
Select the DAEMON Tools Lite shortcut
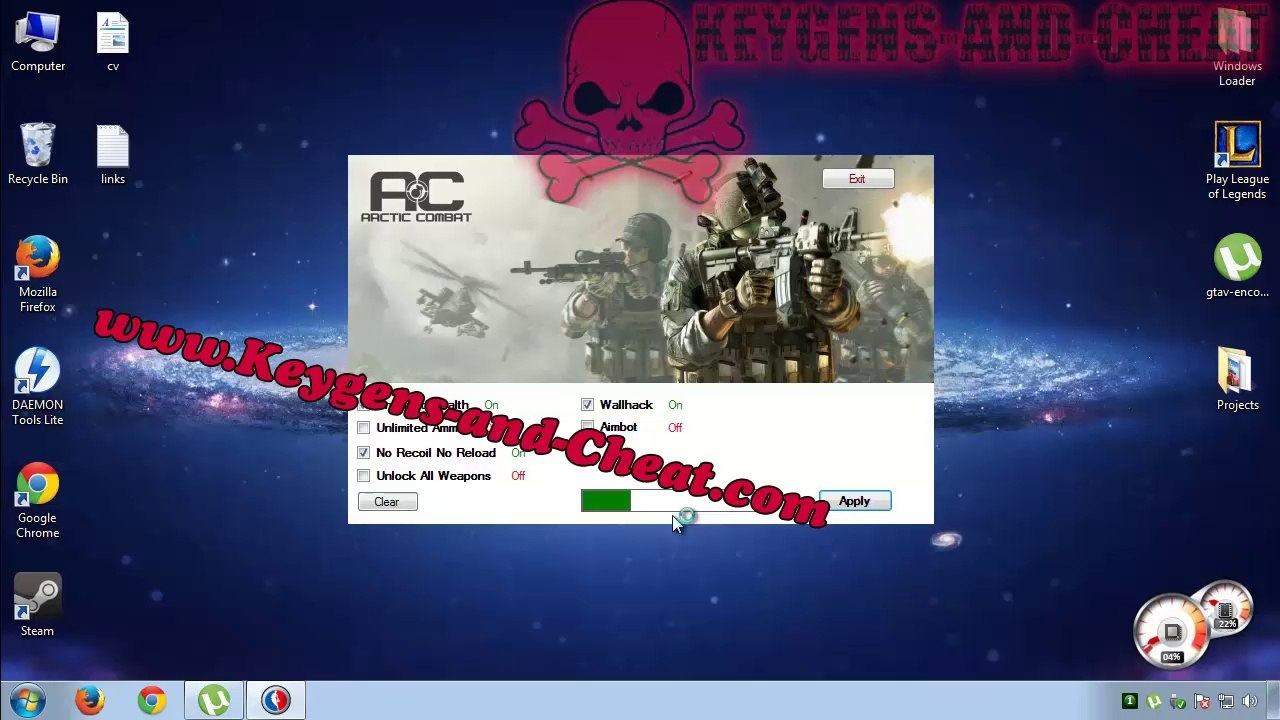(38, 387)
